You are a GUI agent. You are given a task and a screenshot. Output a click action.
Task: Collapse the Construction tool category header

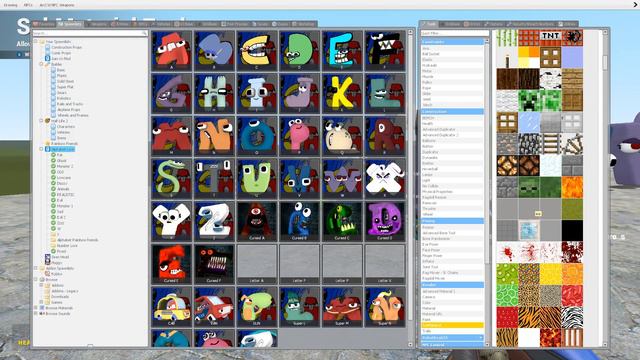(452, 111)
